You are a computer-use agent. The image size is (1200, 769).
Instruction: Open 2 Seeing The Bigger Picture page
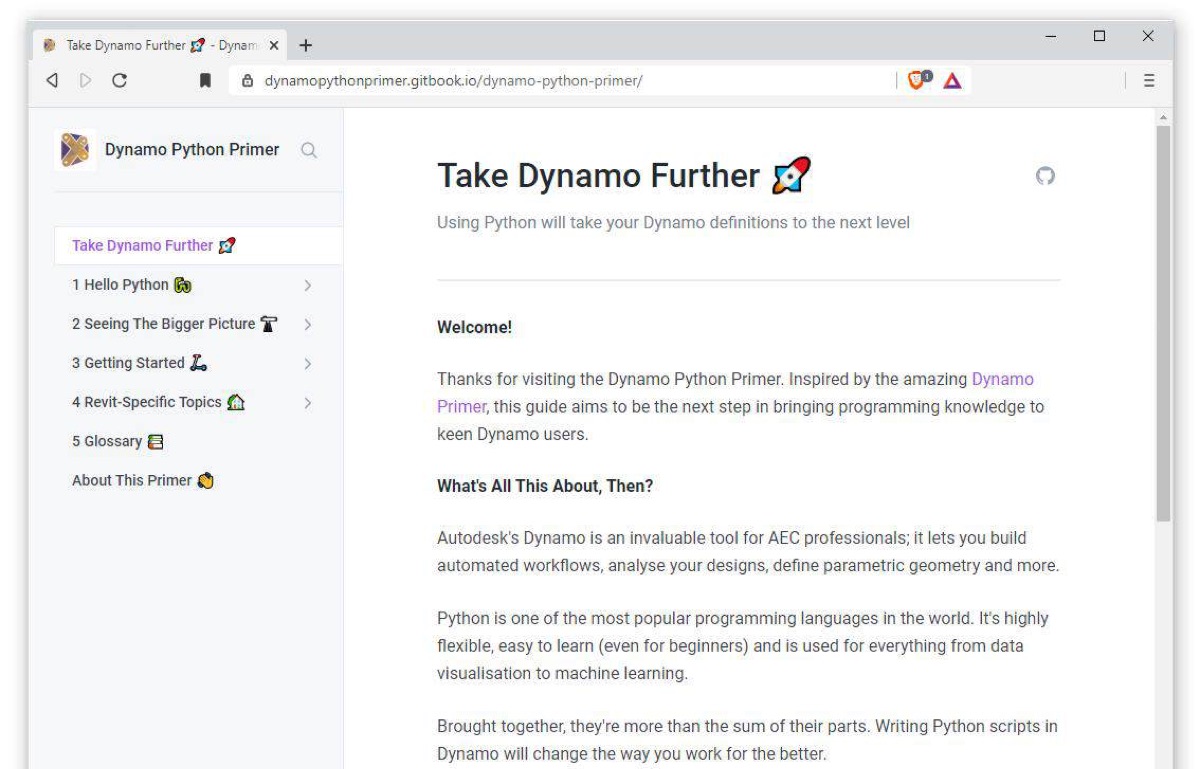pyautogui.click(x=174, y=325)
